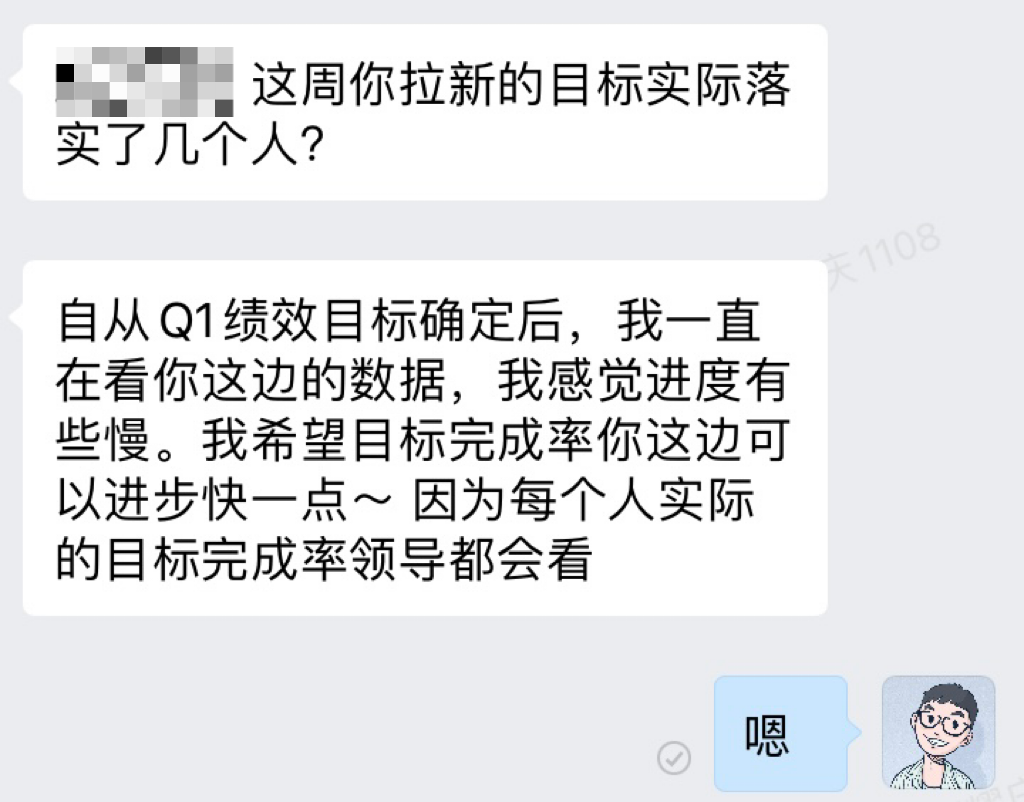
Task: Click the left tail of the Q1 message bubble
Action: [x=16, y=317]
